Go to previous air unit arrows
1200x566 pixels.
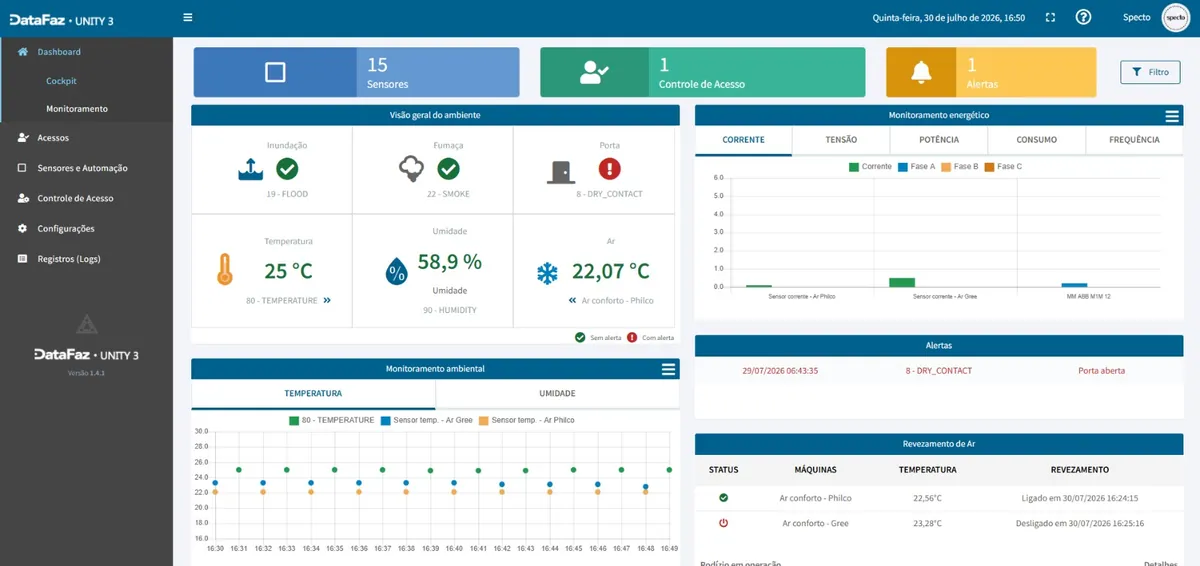[572, 300]
